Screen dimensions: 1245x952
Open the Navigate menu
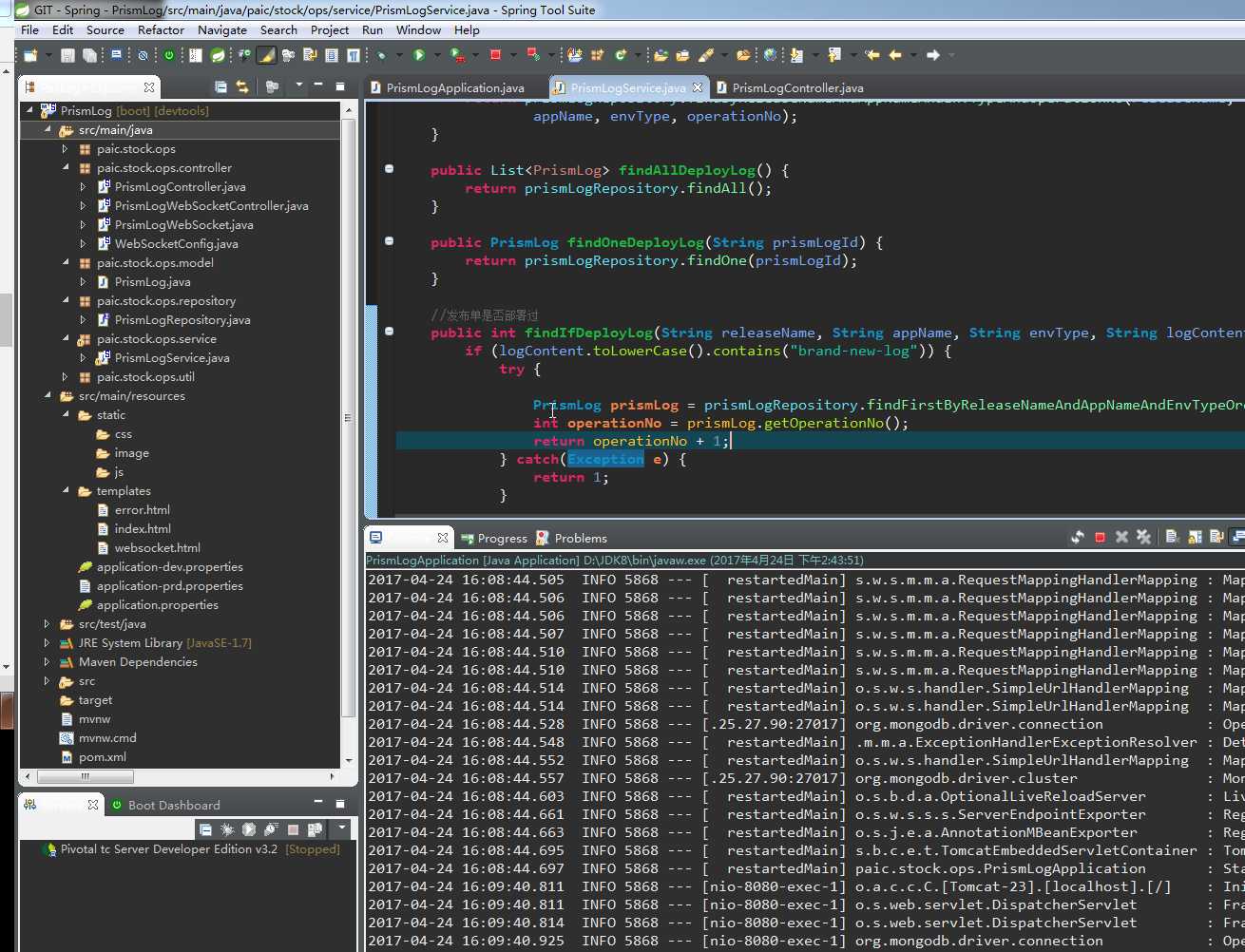pyautogui.click(x=222, y=29)
